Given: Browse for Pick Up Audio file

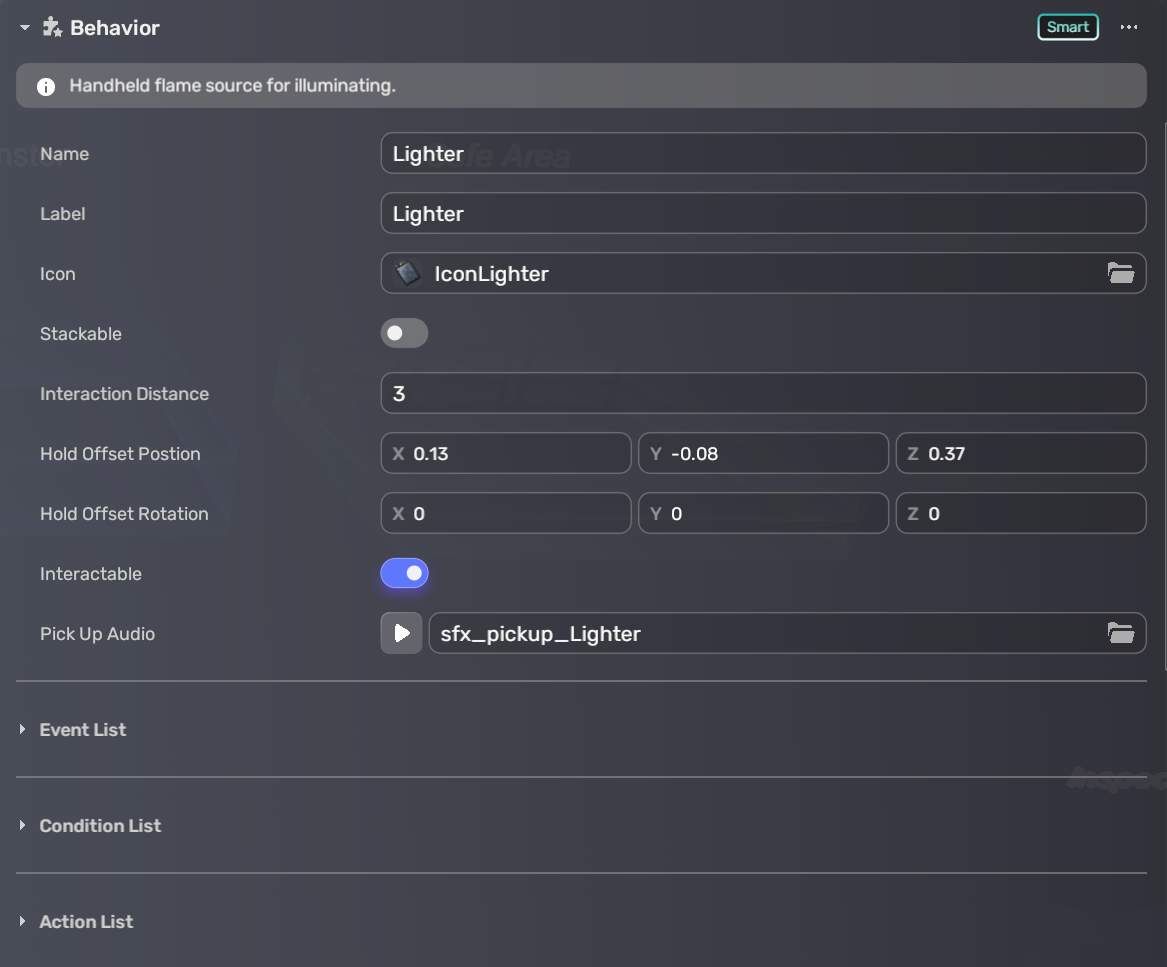Looking at the screenshot, I should tap(1120, 633).
